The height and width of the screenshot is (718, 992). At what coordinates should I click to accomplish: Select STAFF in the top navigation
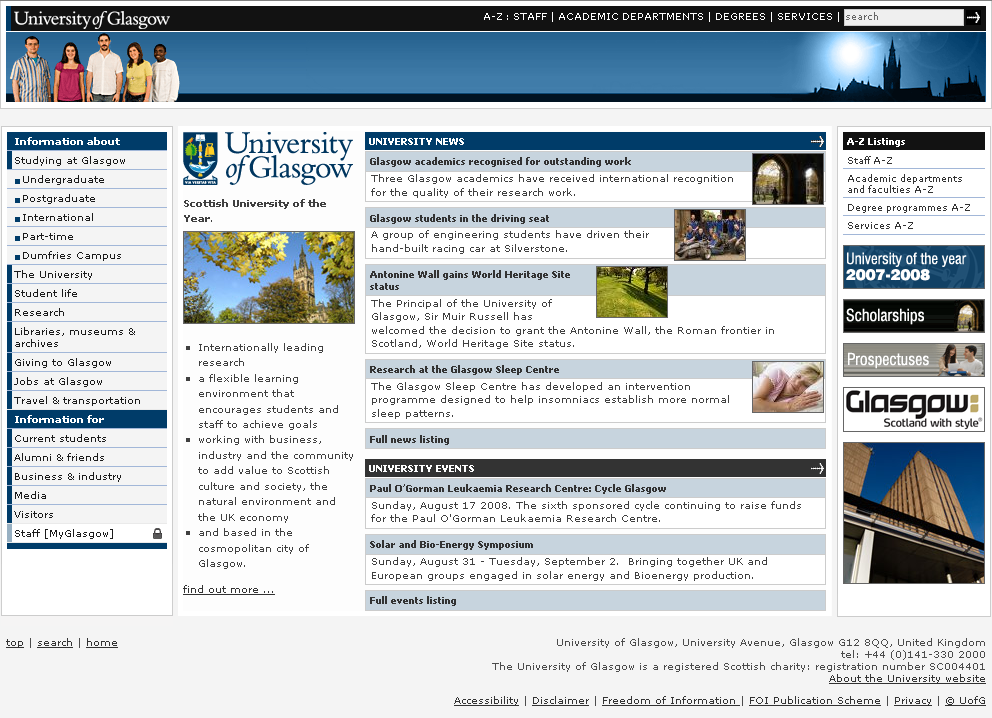click(x=530, y=16)
